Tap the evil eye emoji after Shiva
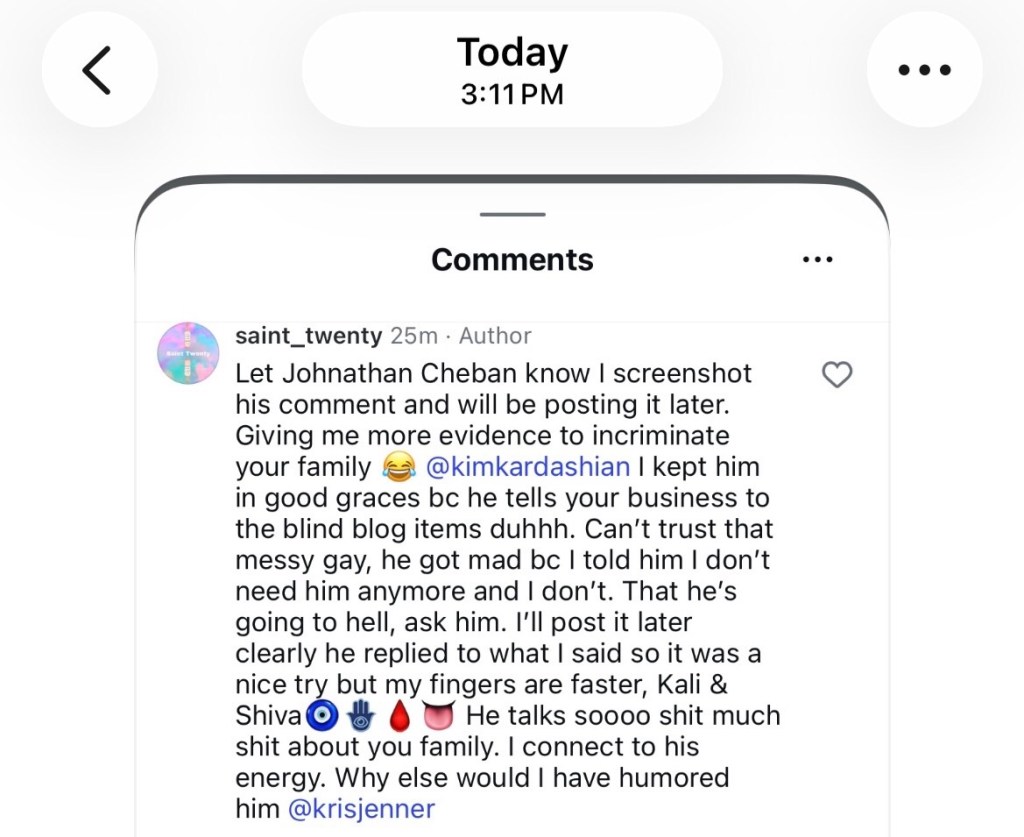 [321, 716]
